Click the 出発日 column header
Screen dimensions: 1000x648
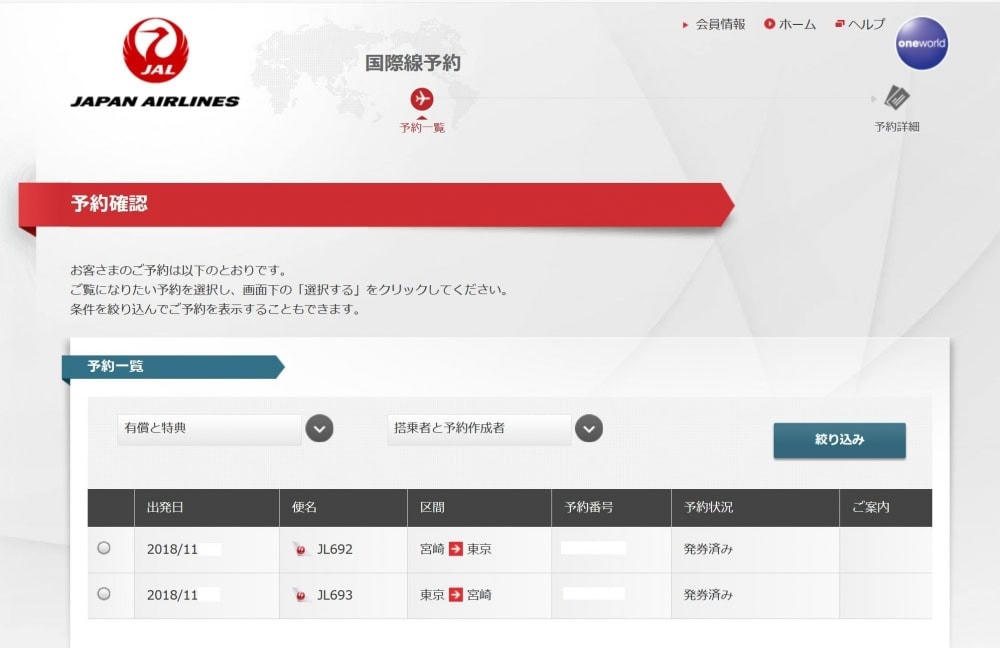(165, 507)
